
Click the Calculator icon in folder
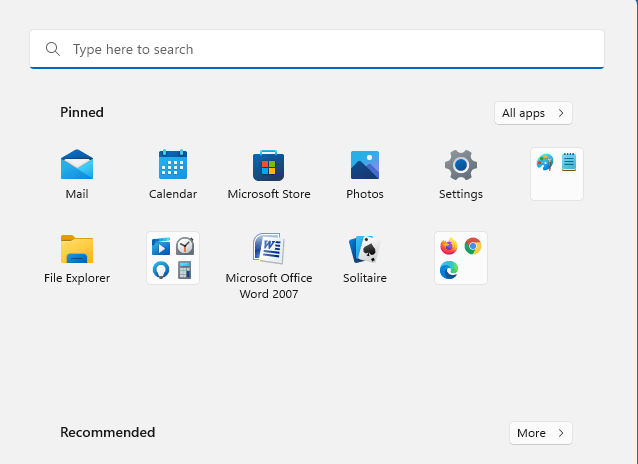coord(185,270)
